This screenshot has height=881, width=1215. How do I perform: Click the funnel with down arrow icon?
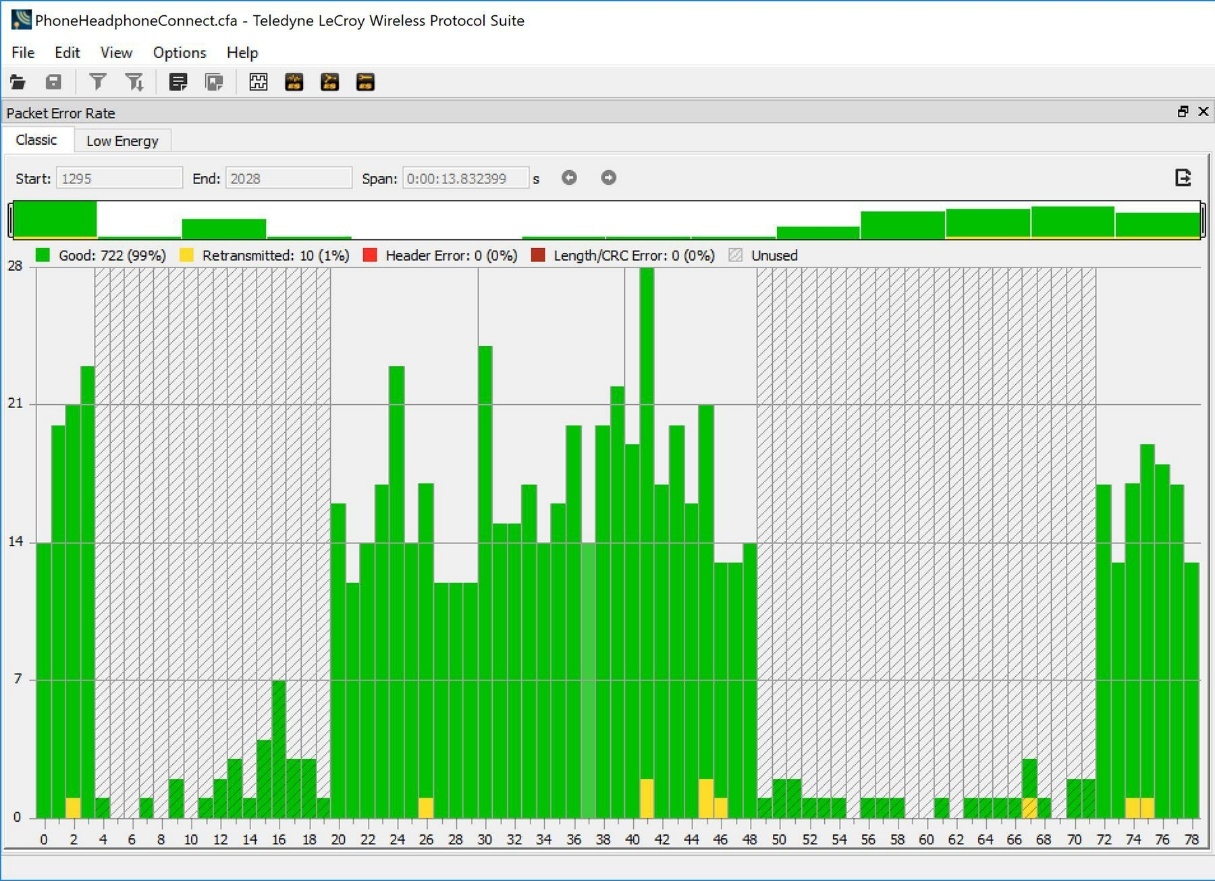(134, 83)
